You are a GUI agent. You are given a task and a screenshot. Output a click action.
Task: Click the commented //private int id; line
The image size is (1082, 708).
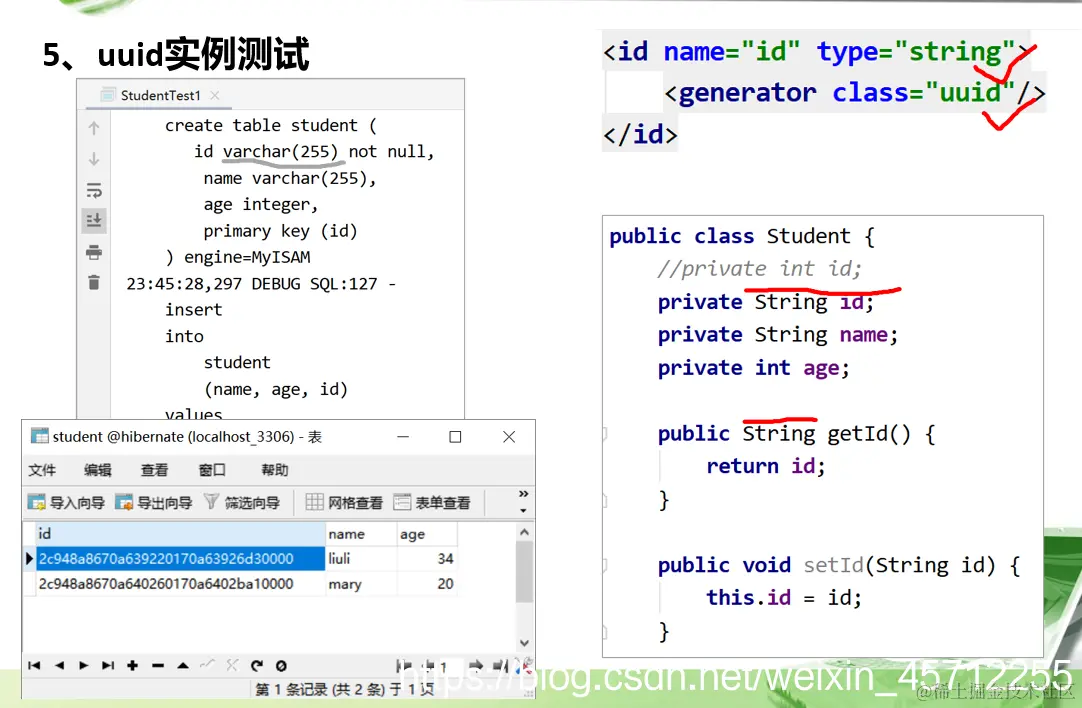[759, 268]
